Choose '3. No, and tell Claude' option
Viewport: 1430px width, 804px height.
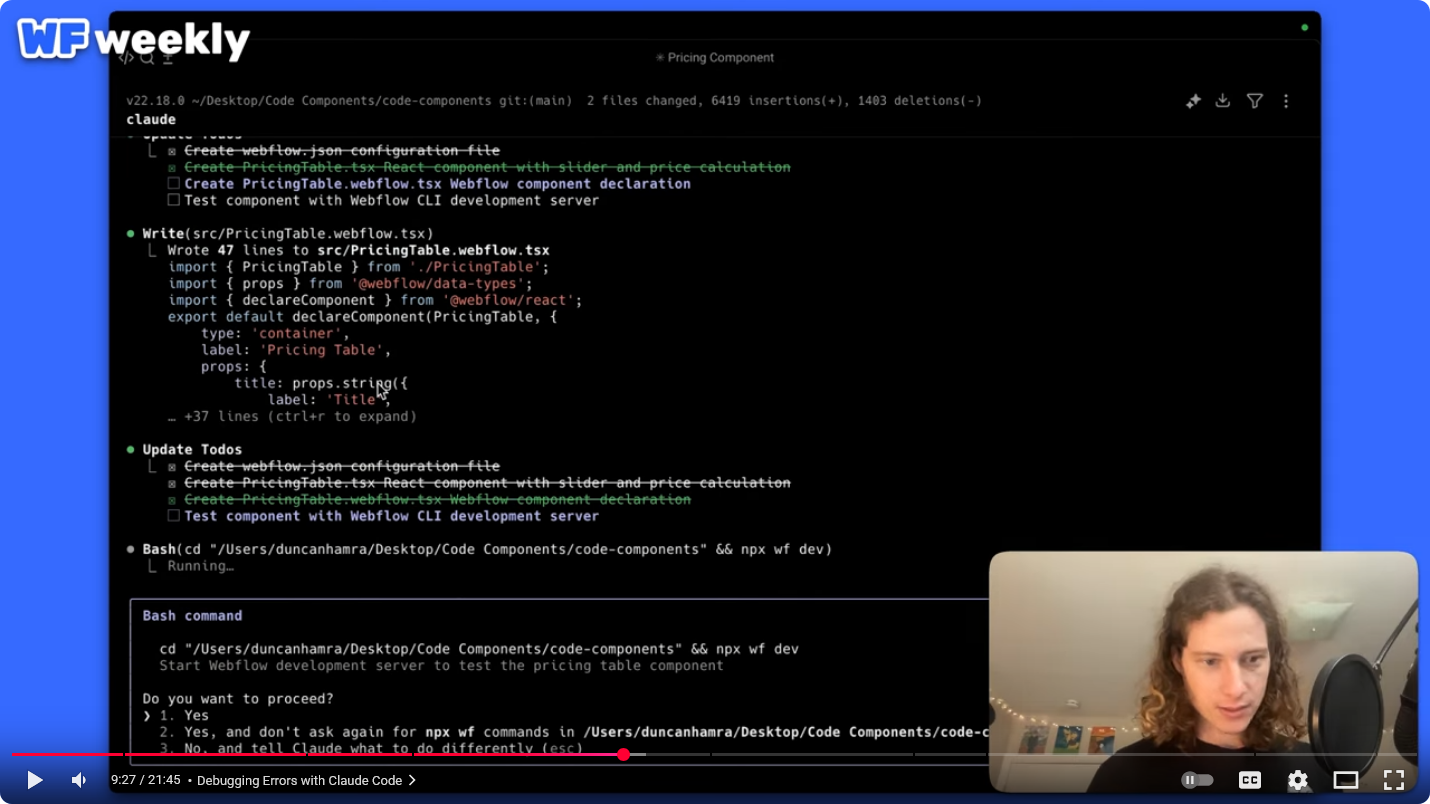tap(370, 749)
